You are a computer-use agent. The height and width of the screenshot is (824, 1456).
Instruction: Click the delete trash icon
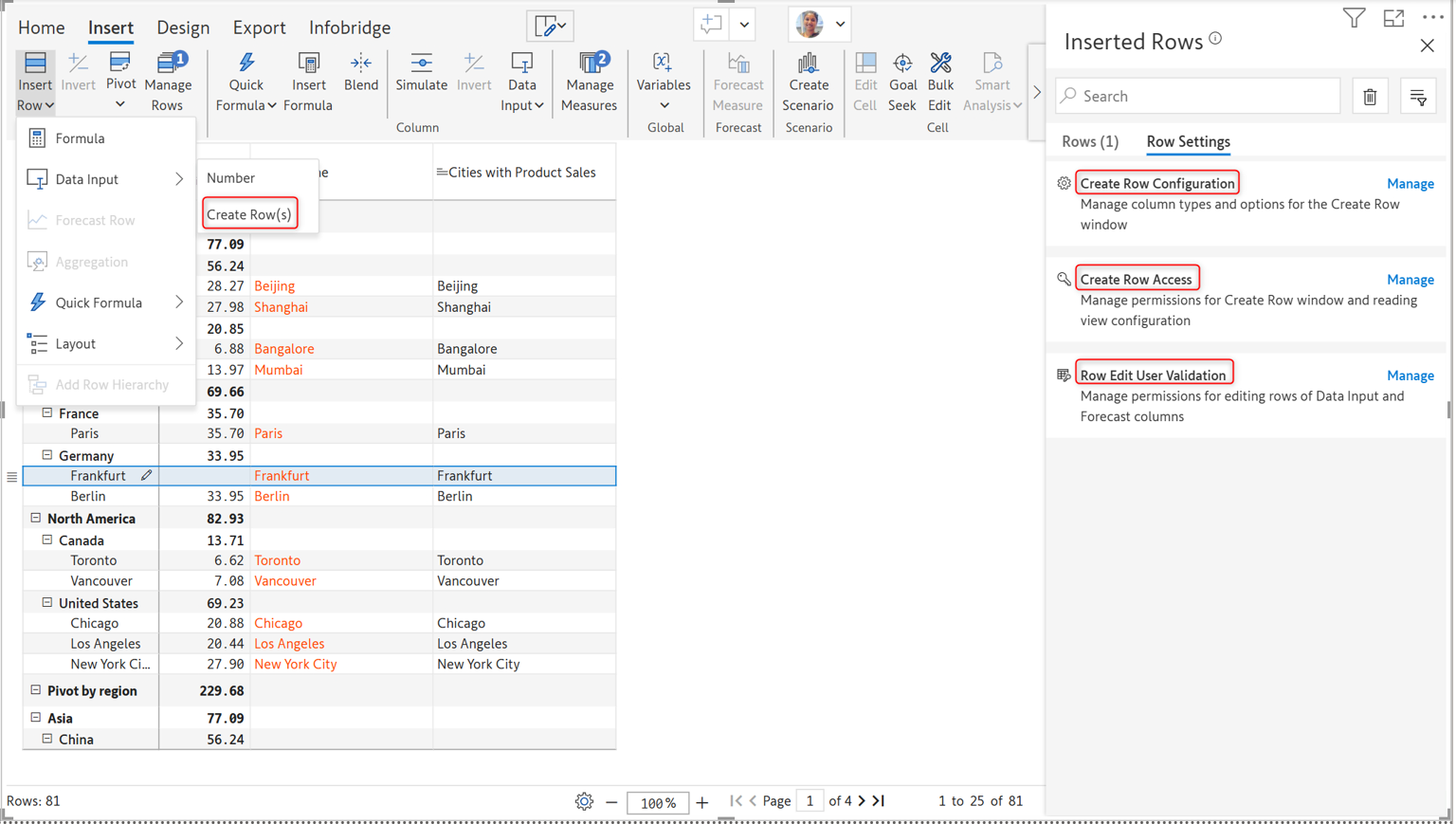pyautogui.click(x=1370, y=97)
